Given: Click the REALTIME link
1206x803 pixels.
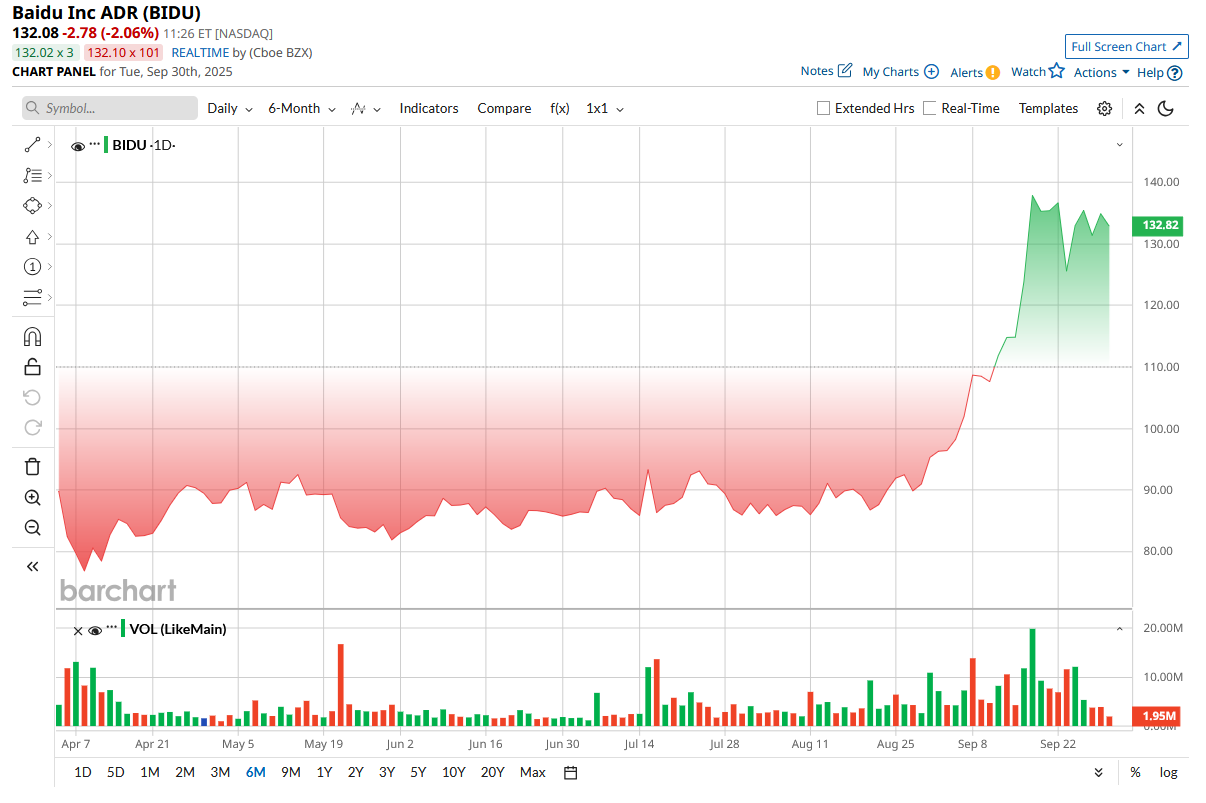Looking at the screenshot, I should click(x=200, y=52).
